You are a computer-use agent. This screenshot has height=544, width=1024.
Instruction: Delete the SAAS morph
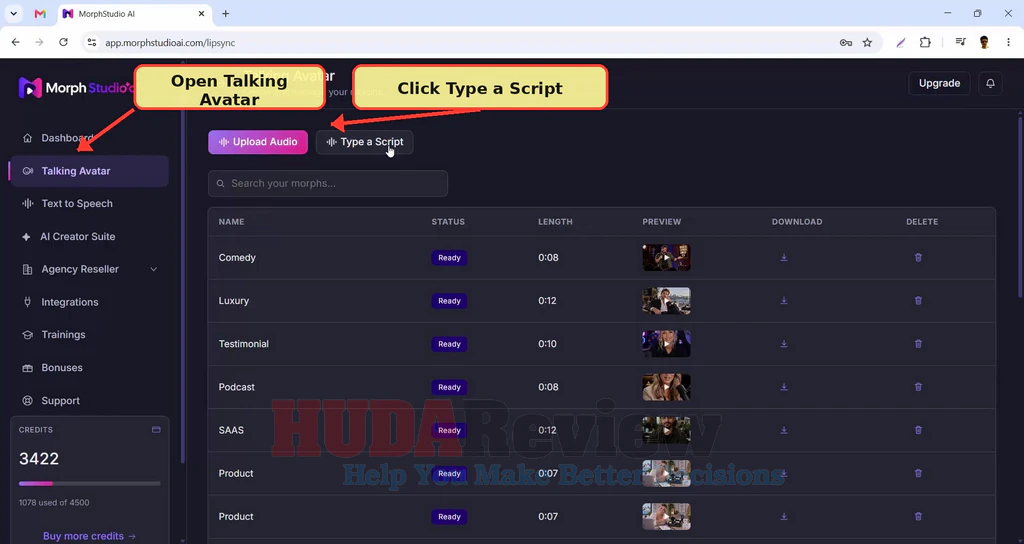918,430
